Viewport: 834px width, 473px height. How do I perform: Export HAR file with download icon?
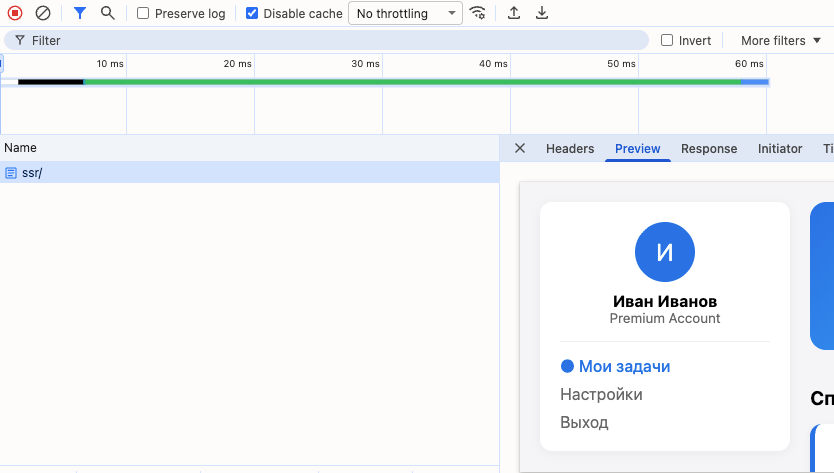[x=542, y=13]
